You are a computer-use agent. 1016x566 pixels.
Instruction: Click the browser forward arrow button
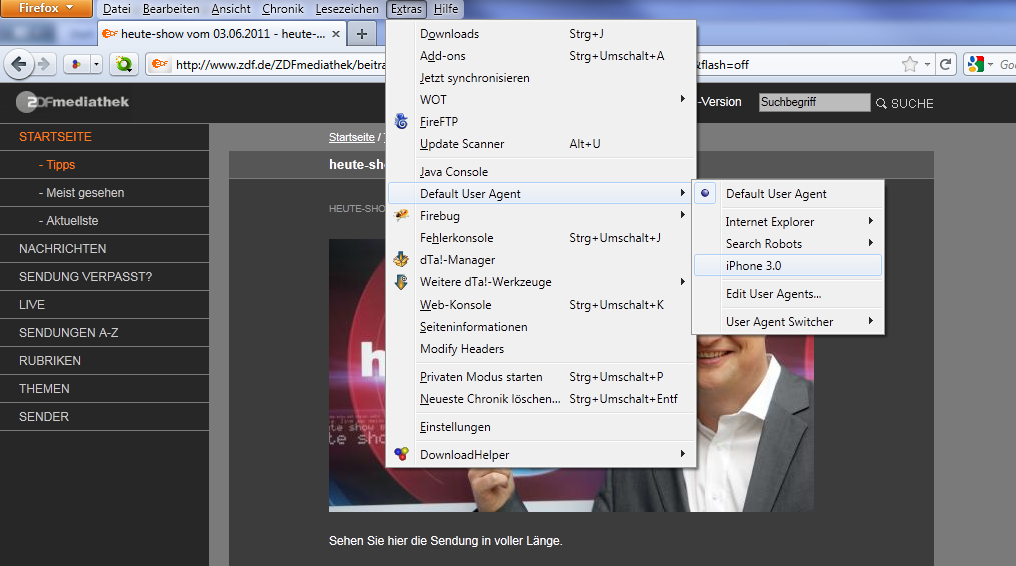pos(44,64)
